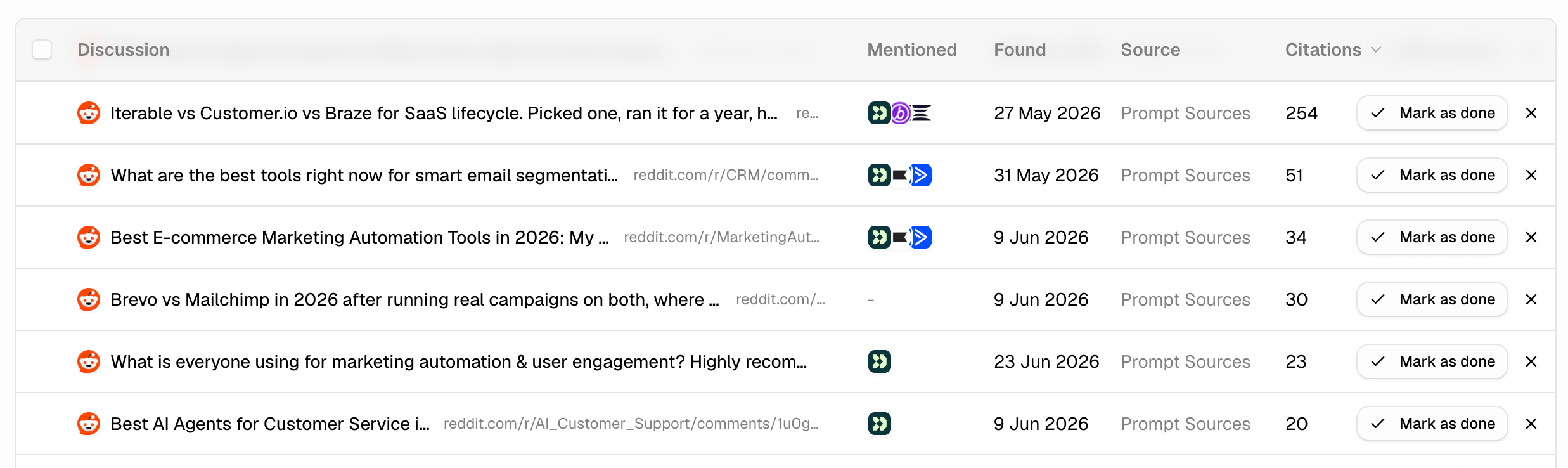This screenshot has height=468, width=1568.
Task: Dismiss the Brevo vs Mailchimp row
Action: pyautogui.click(x=1531, y=299)
